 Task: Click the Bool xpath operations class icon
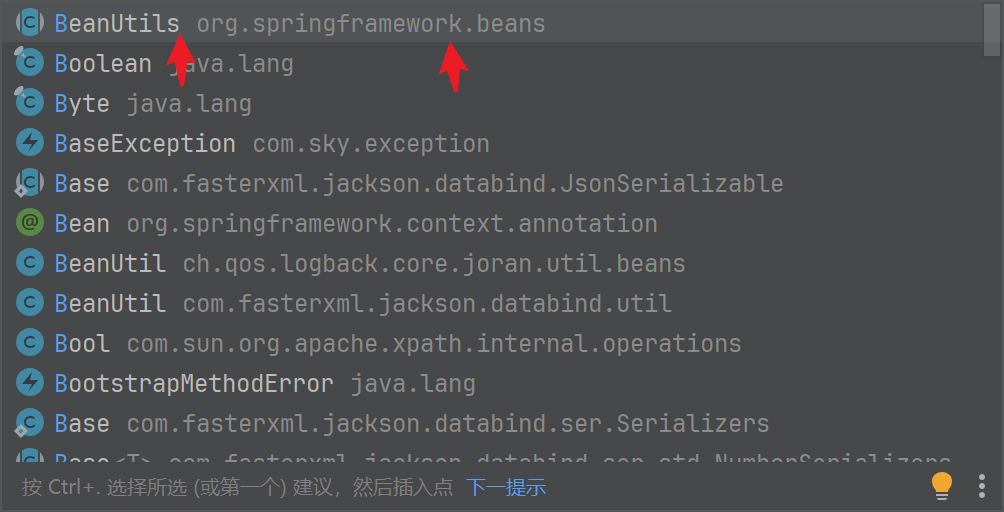29,343
